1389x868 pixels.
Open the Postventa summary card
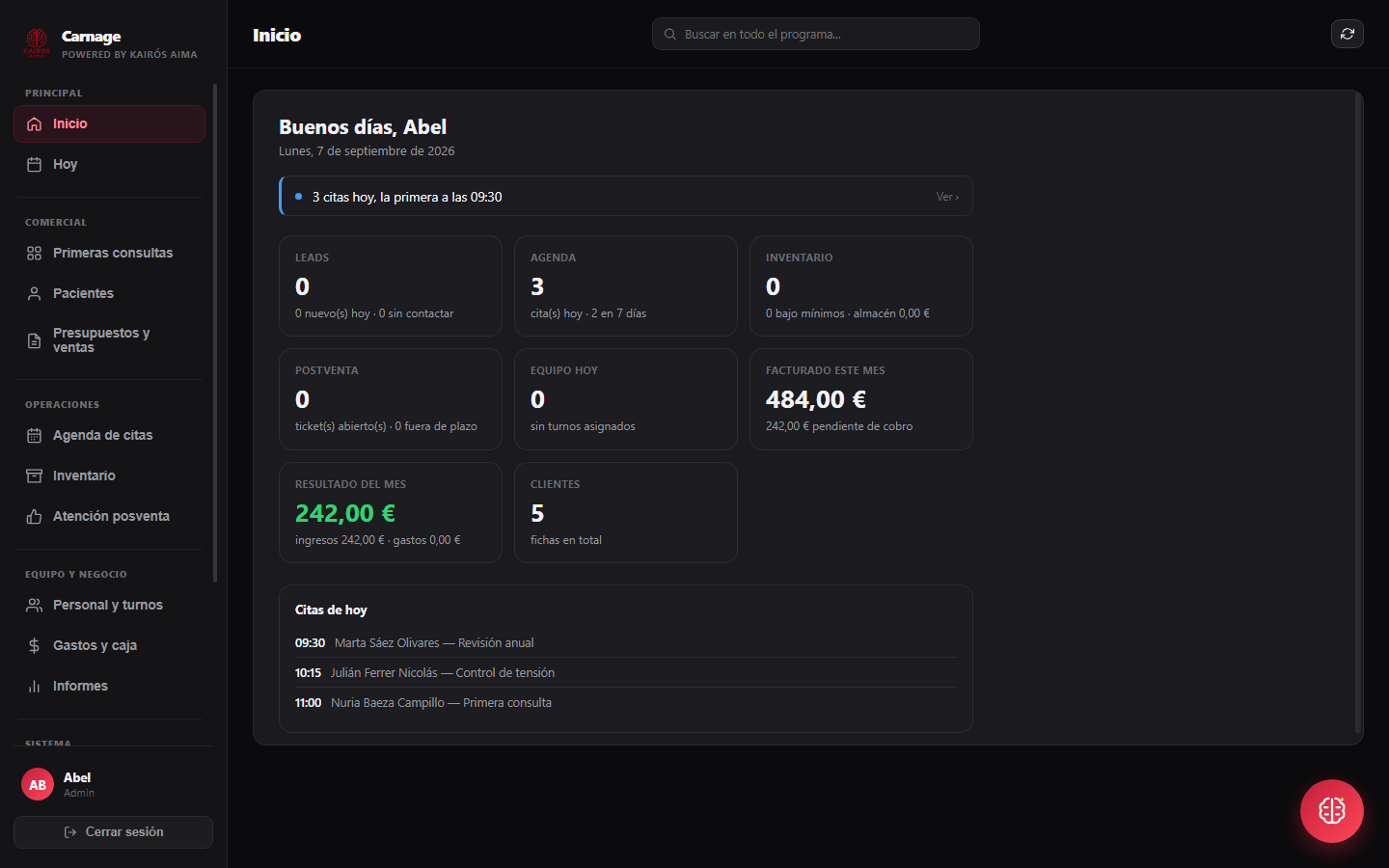coord(391,399)
